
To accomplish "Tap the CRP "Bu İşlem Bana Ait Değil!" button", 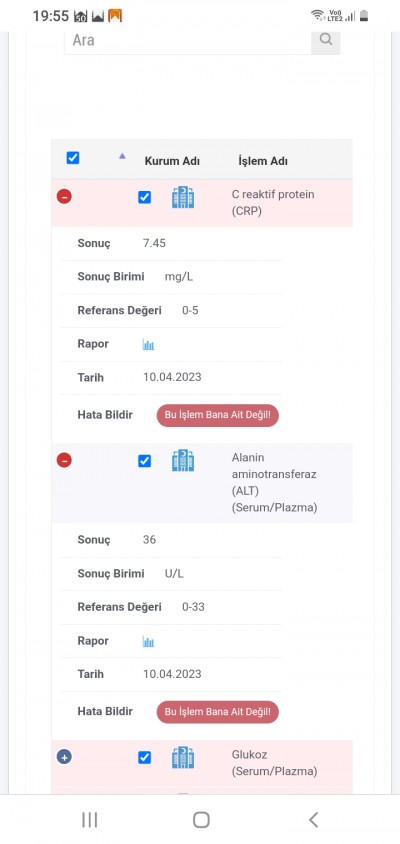I will pyautogui.click(x=217, y=416).
